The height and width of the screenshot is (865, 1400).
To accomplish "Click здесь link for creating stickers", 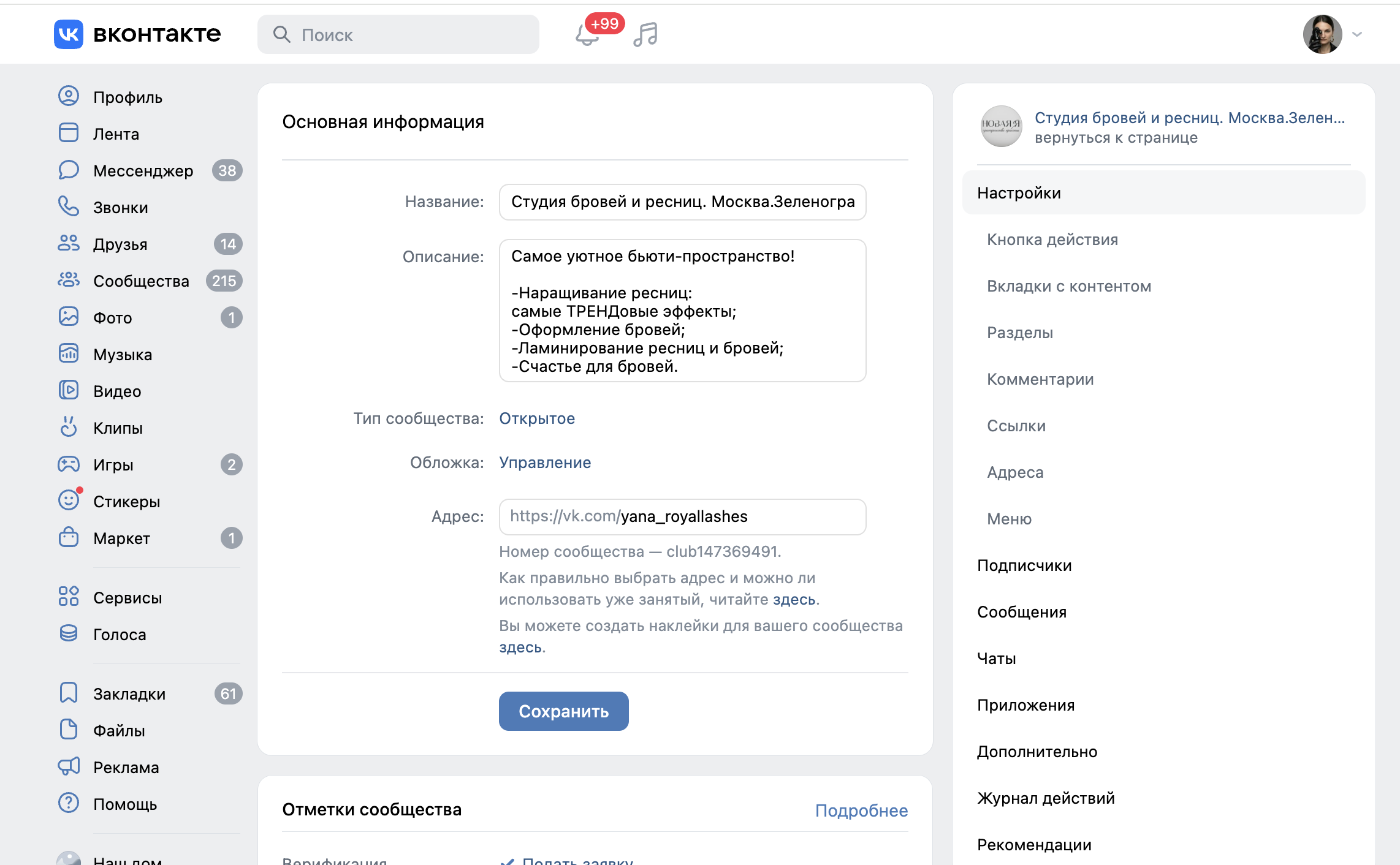I will point(520,648).
